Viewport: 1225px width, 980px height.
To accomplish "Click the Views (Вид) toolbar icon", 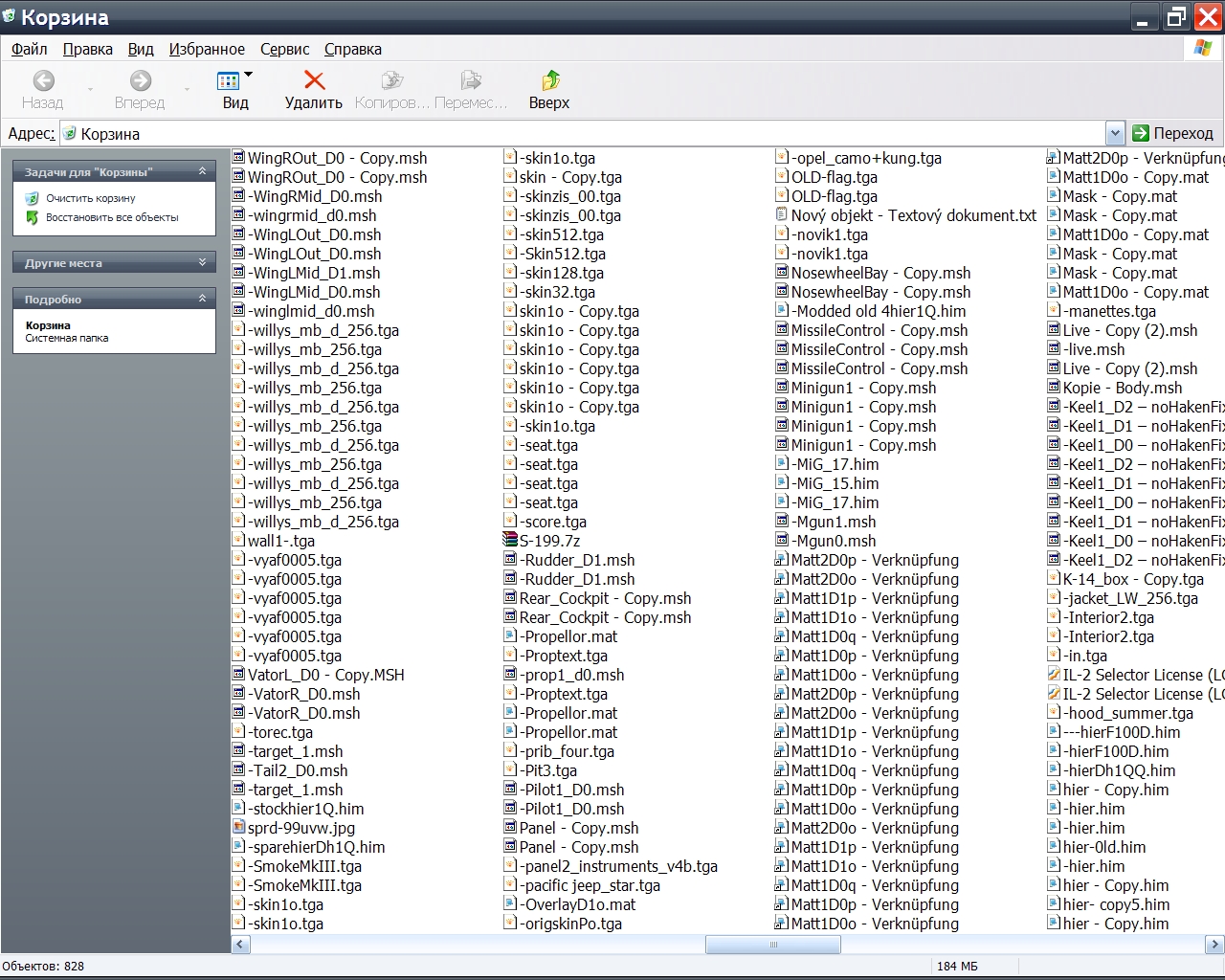I will 228,80.
